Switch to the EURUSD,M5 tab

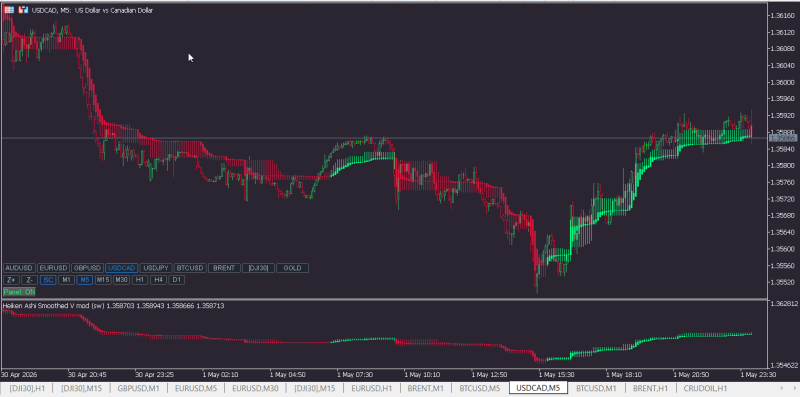click(196, 388)
